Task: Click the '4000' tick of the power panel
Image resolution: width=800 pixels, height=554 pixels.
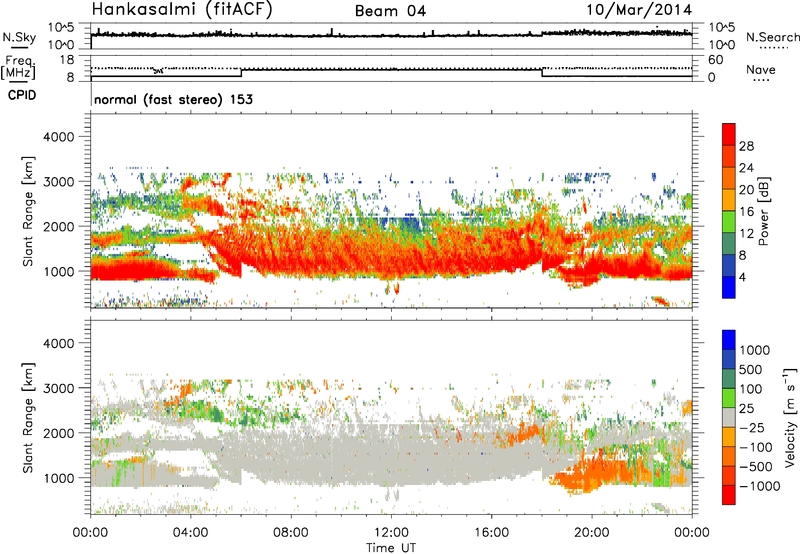Action: [58, 137]
